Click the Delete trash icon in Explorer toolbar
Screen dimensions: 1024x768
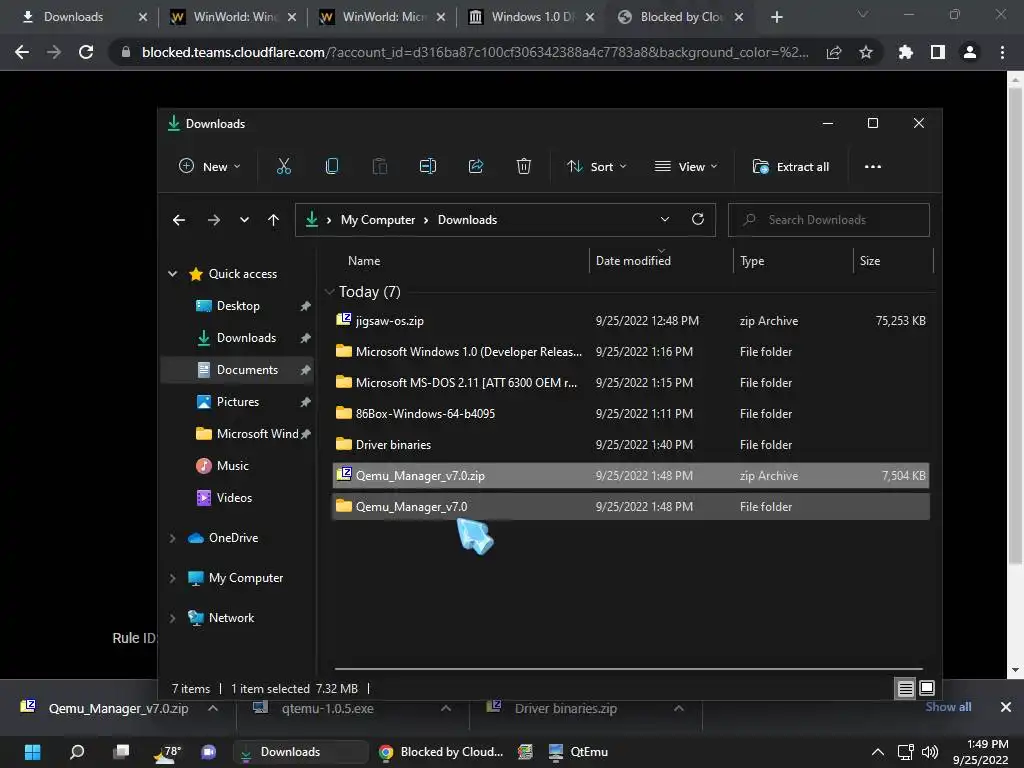524,167
